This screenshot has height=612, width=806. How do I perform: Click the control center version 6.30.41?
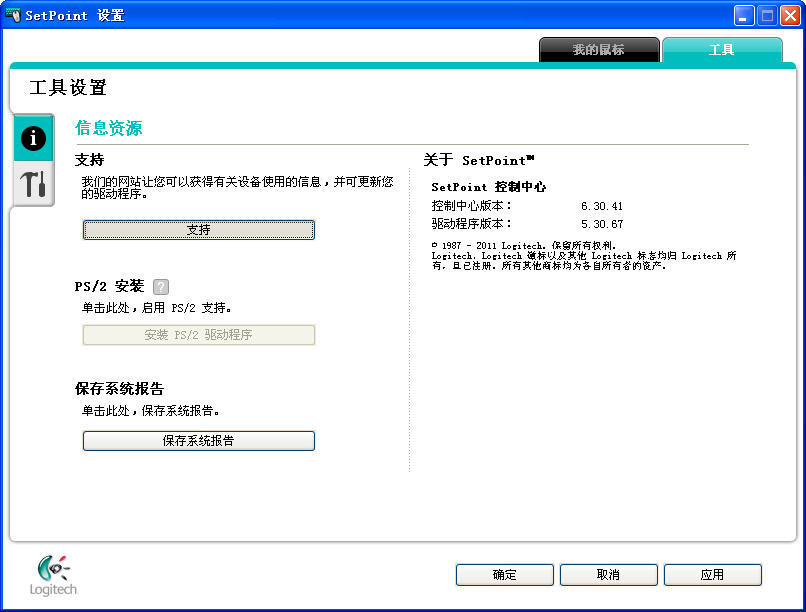point(601,206)
